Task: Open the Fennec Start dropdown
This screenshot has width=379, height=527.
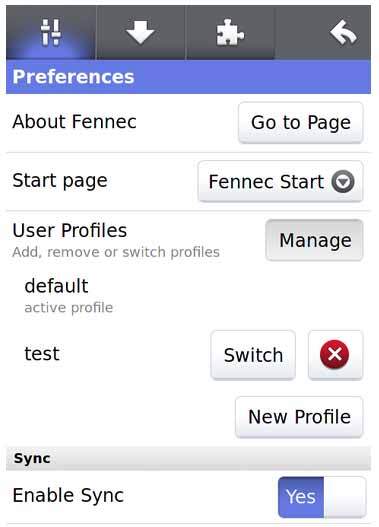Action: click(x=281, y=181)
